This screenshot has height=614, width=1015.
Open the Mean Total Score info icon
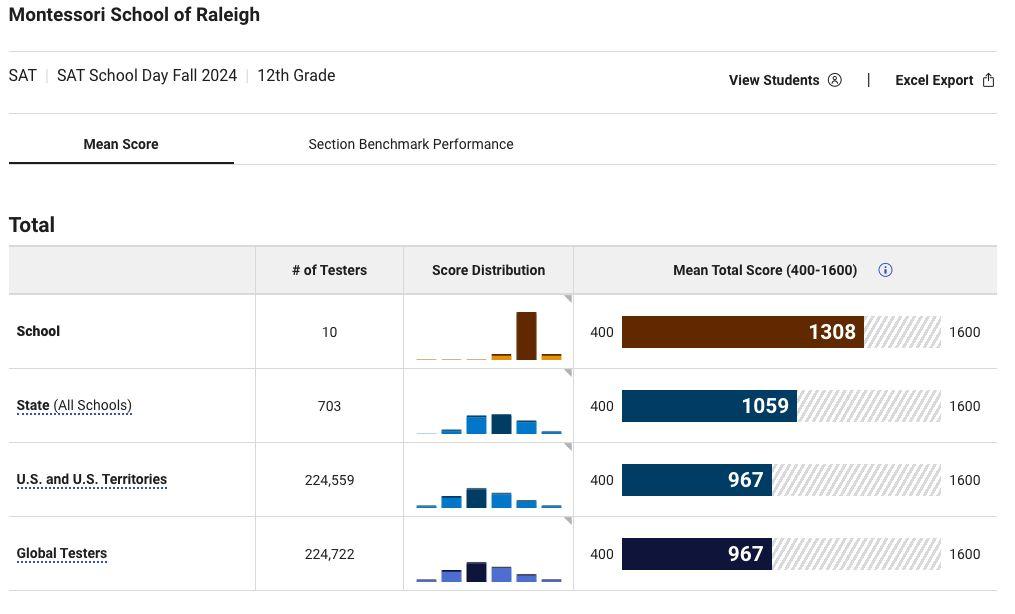pyautogui.click(x=885, y=270)
